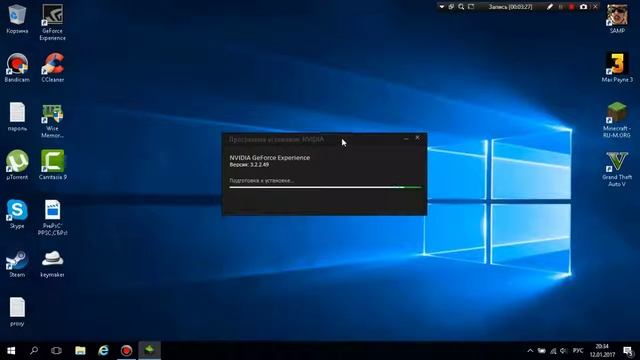Minimize the NVIDIA installer window

click(406, 139)
